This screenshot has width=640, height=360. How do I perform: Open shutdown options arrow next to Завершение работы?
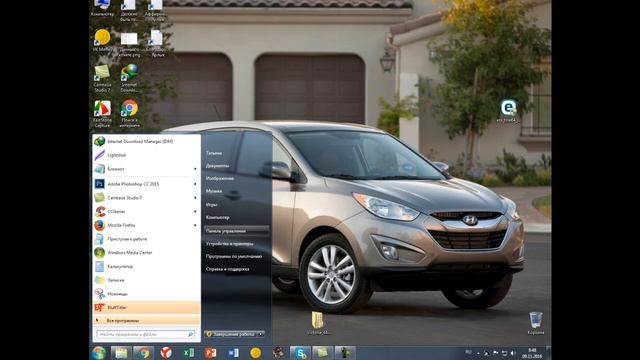[x=261, y=334]
